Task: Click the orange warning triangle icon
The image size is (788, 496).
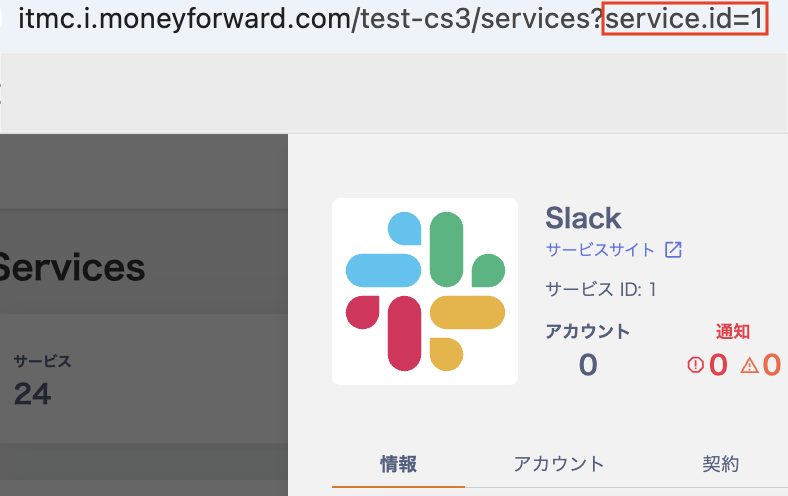Action: click(749, 365)
